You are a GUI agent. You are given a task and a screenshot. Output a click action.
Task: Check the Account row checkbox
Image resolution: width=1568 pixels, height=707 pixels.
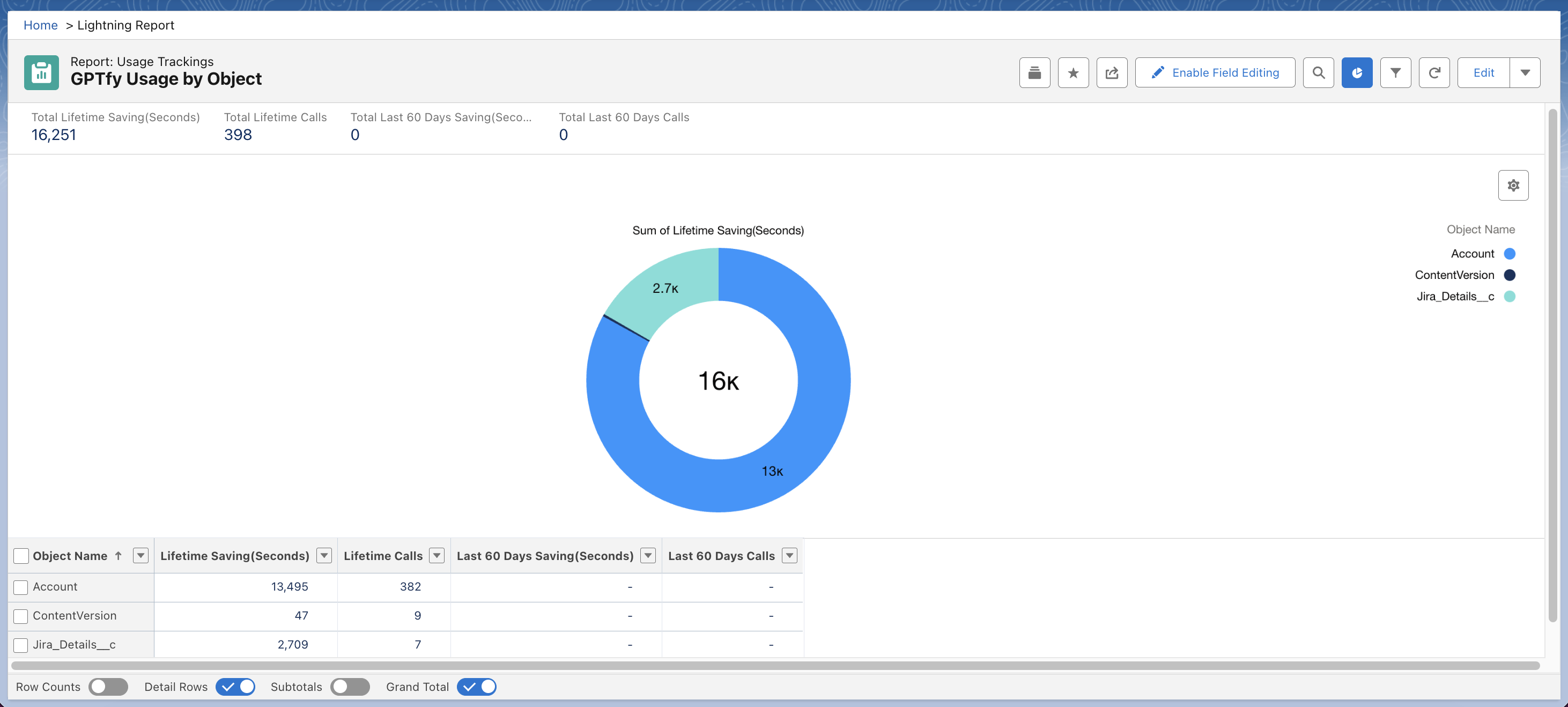[x=21, y=587]
